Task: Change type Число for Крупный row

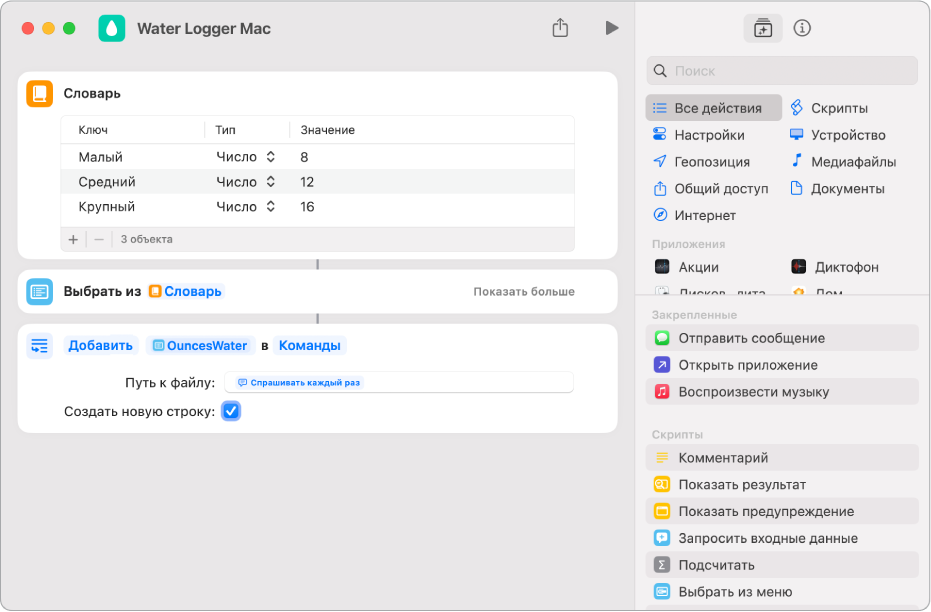Action: coord(246,207)
